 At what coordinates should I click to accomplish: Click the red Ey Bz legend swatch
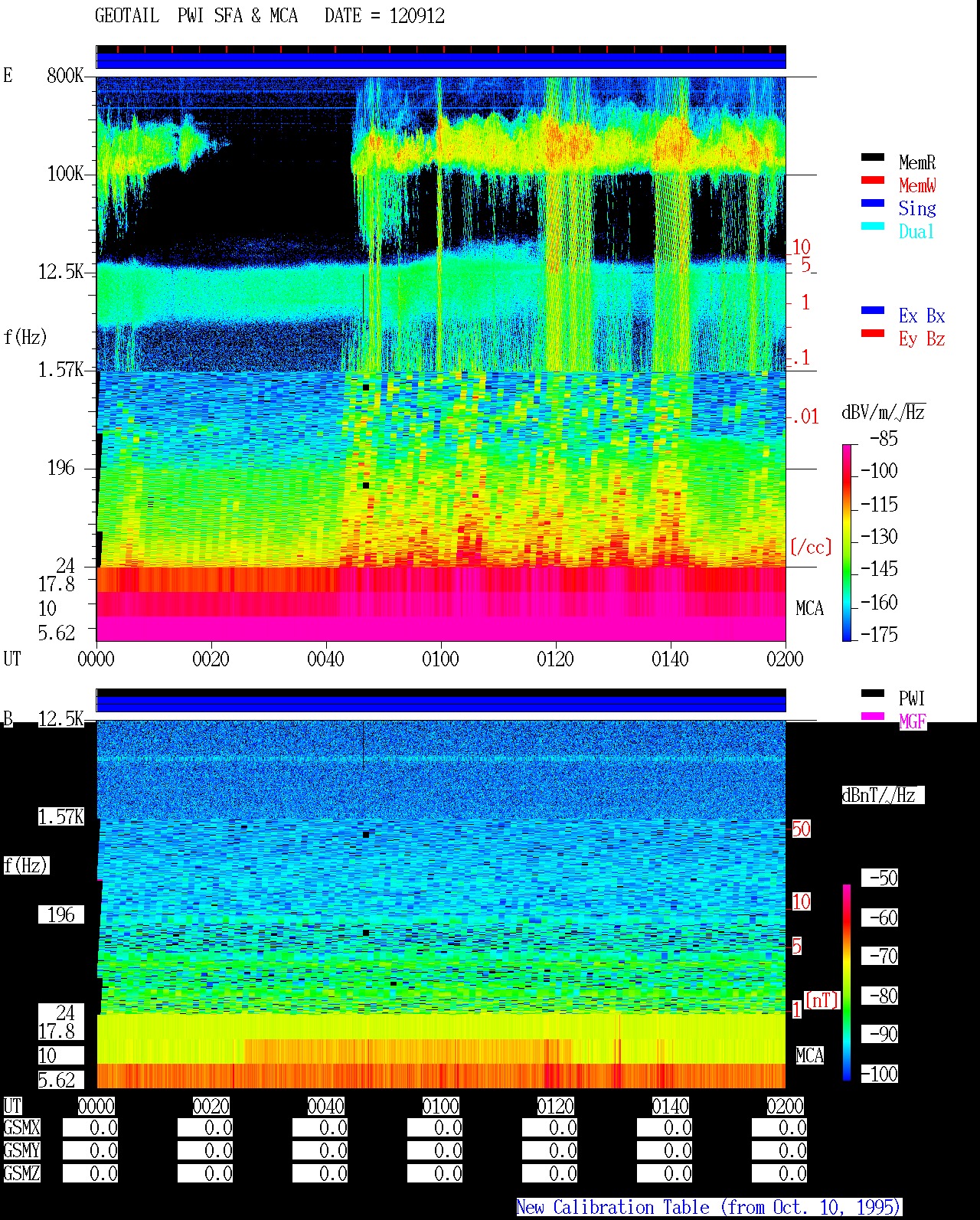(873, 334)
